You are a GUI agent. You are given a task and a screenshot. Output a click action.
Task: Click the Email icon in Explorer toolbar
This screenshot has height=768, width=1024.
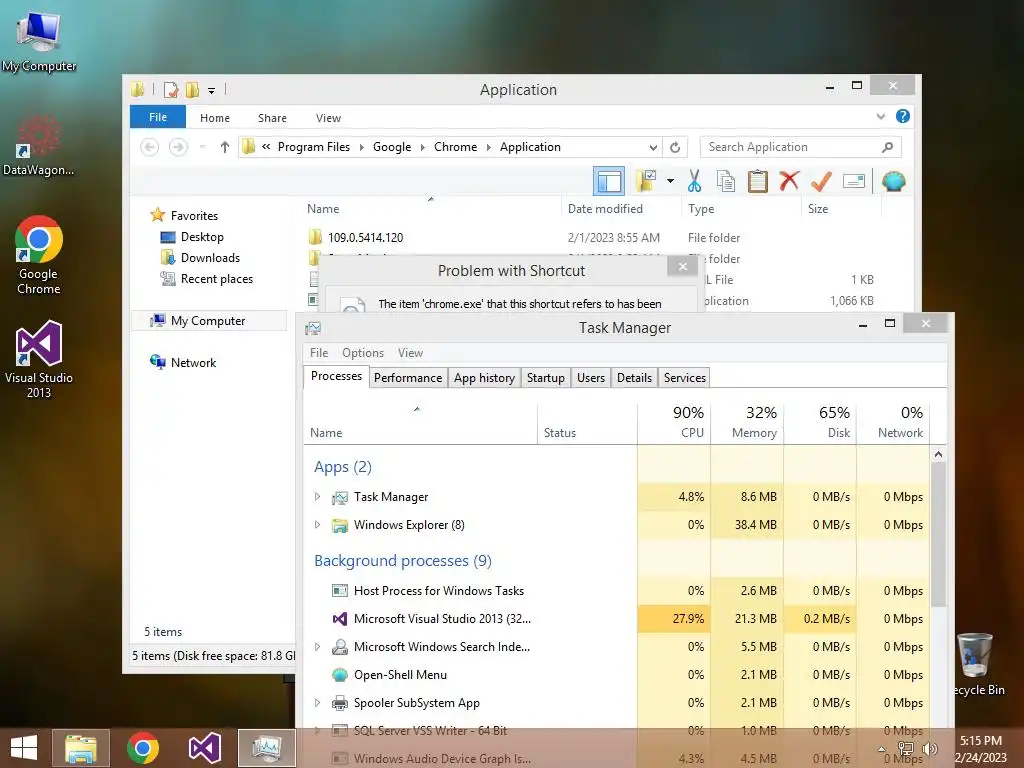coord(854,181)
